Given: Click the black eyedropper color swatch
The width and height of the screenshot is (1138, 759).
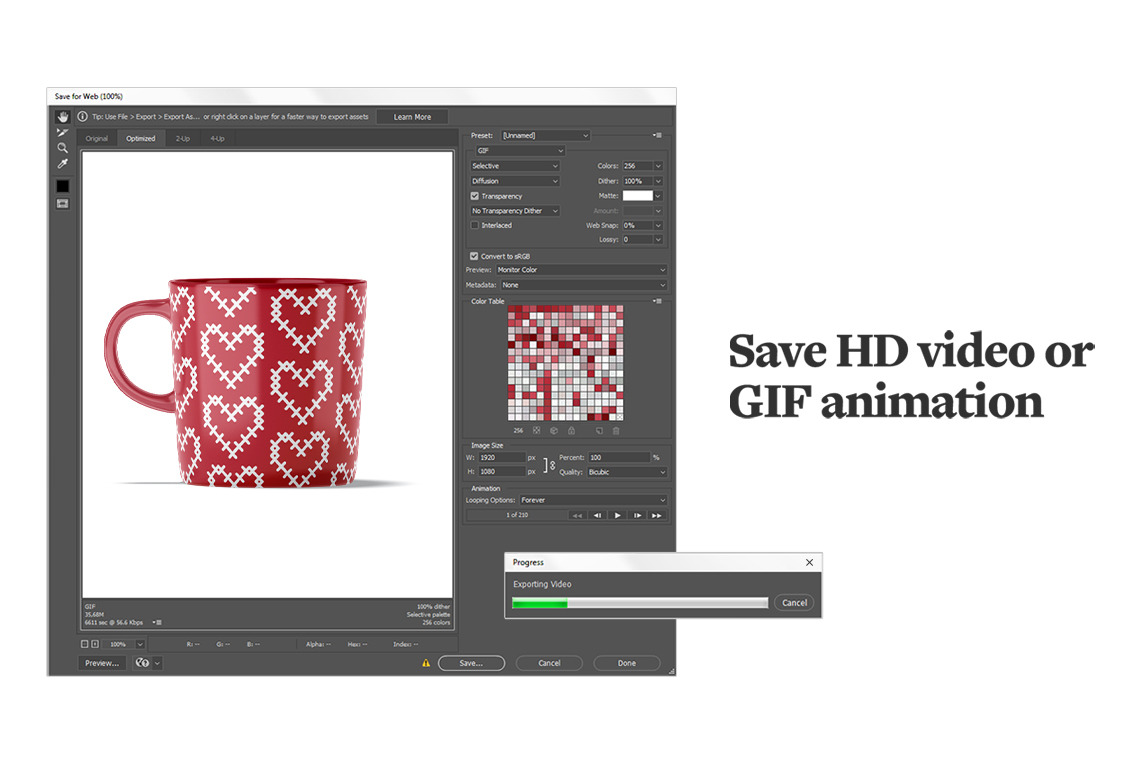Looking at the screenshot, I should [62, 186].
